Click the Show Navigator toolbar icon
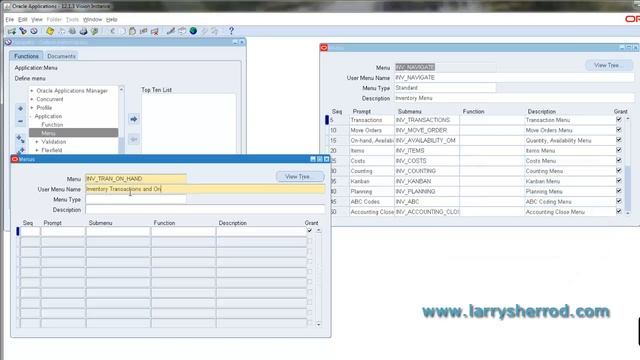640x360 pixels. click(34, 31)
